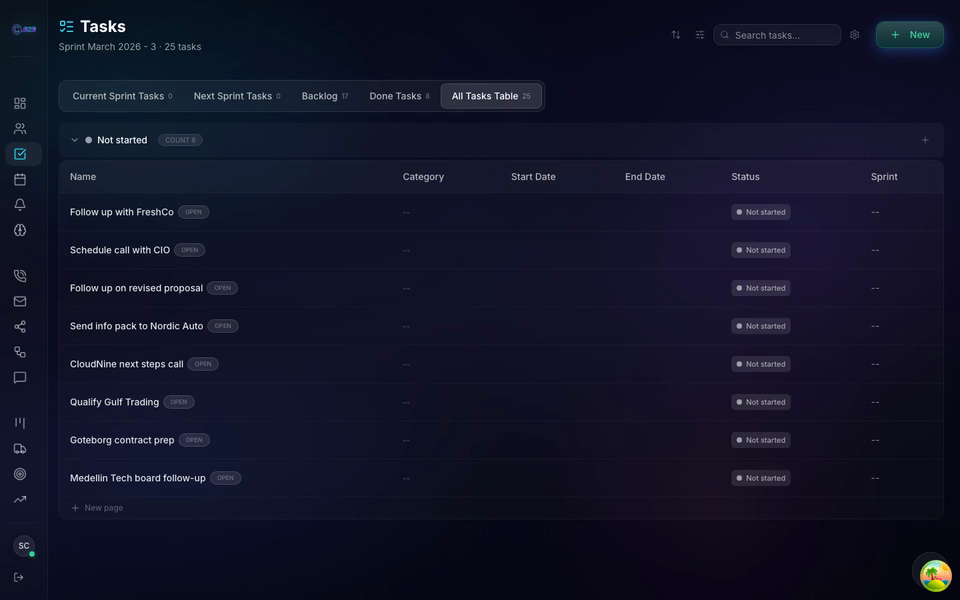Collapse the Not started group chevron
Screen dimensions: 960x600
[74, 140]
